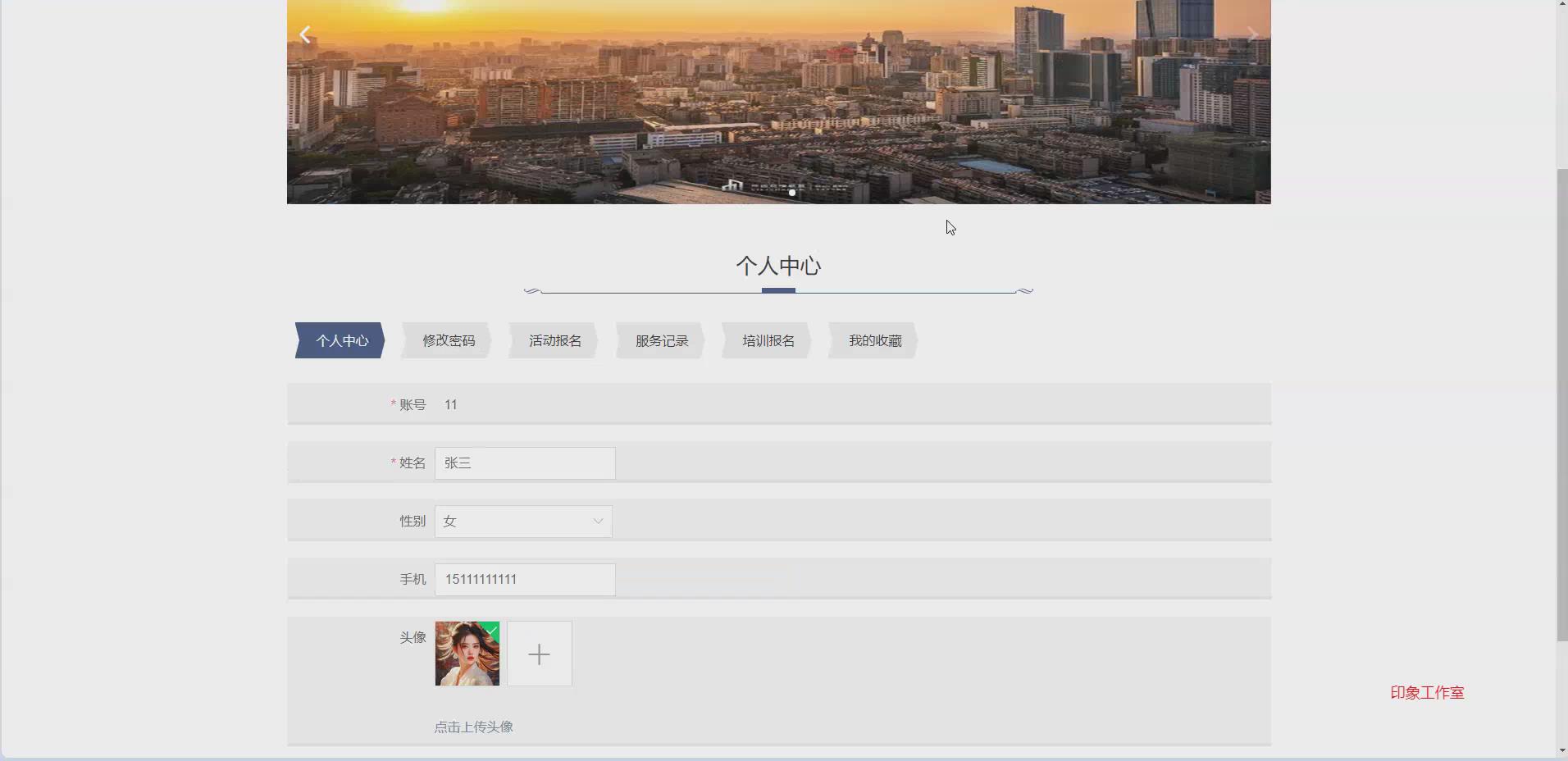Expand the gender options with the chevron
1568x761 pixels.
598,521
